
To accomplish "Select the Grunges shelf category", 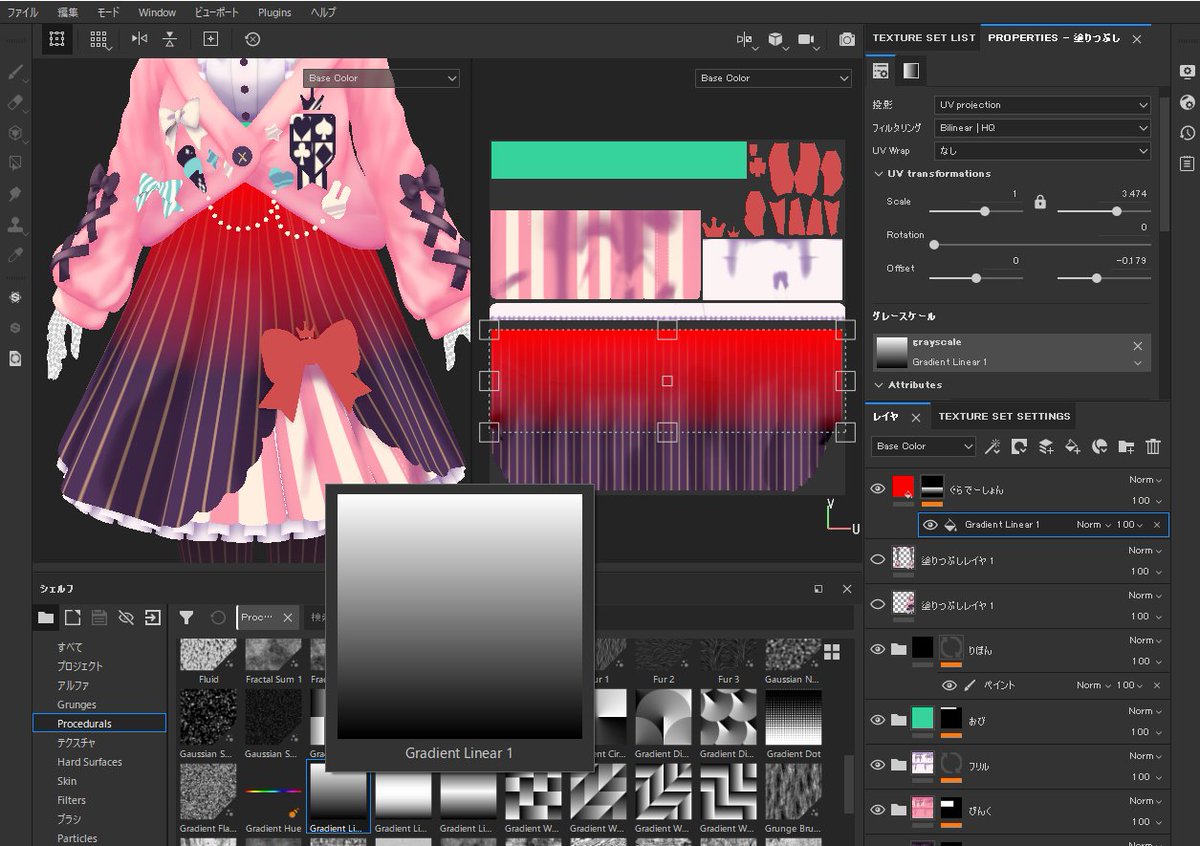I will [x=77, y=704].
